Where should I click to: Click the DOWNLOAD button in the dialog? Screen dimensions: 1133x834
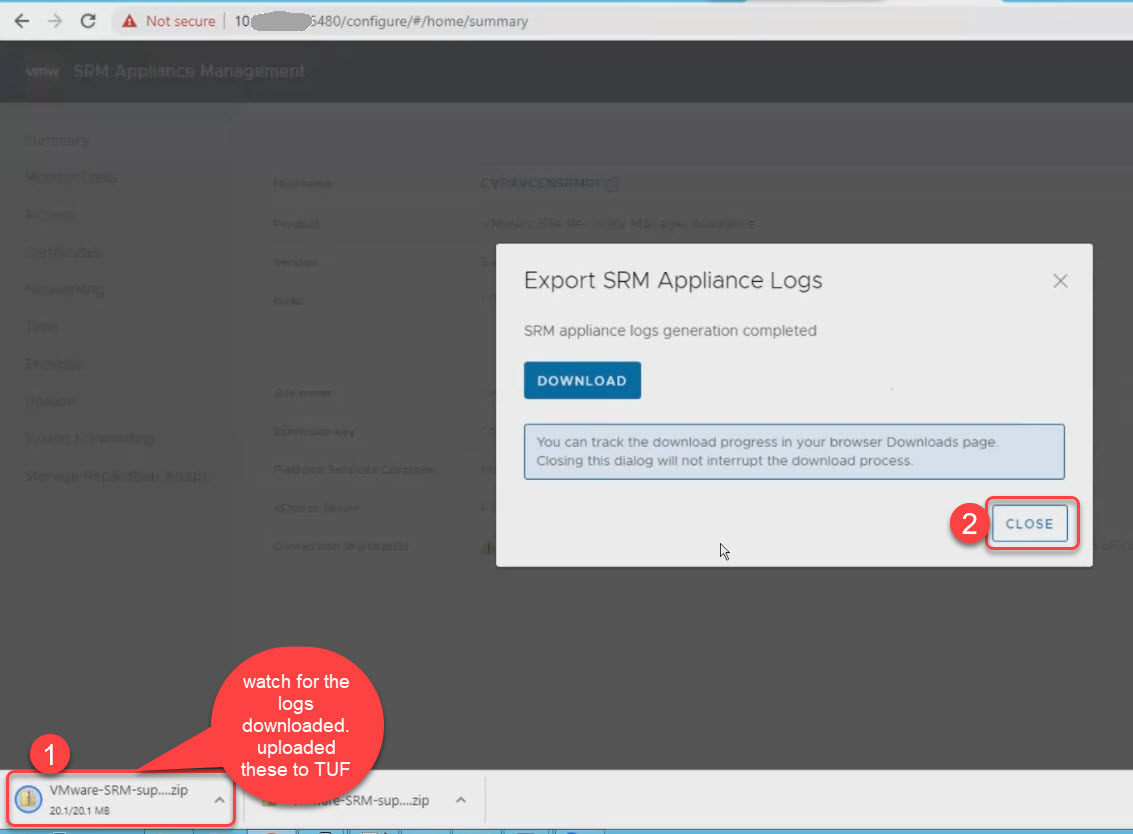582,380
